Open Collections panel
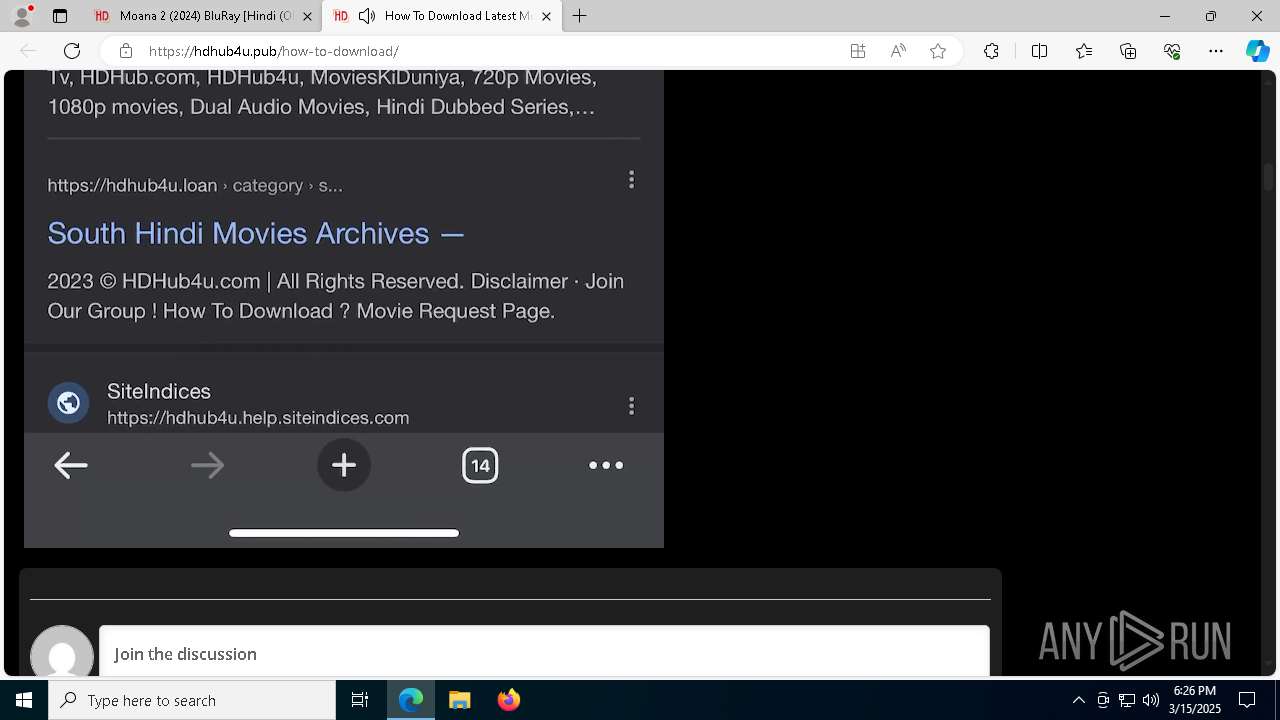The image size is (1280, 720). [1128, 51]
